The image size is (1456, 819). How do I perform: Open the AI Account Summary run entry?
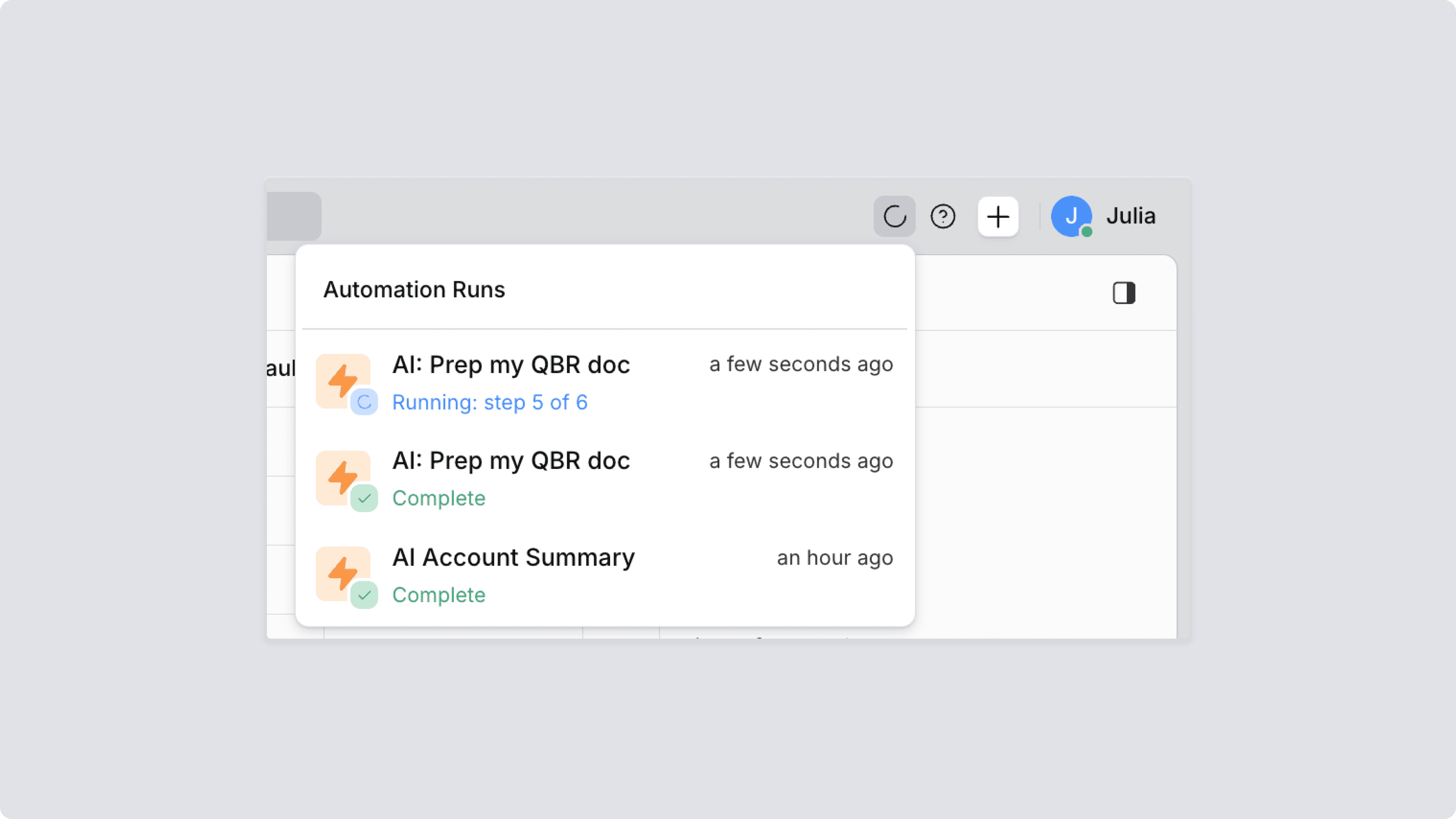pos(513,557)
